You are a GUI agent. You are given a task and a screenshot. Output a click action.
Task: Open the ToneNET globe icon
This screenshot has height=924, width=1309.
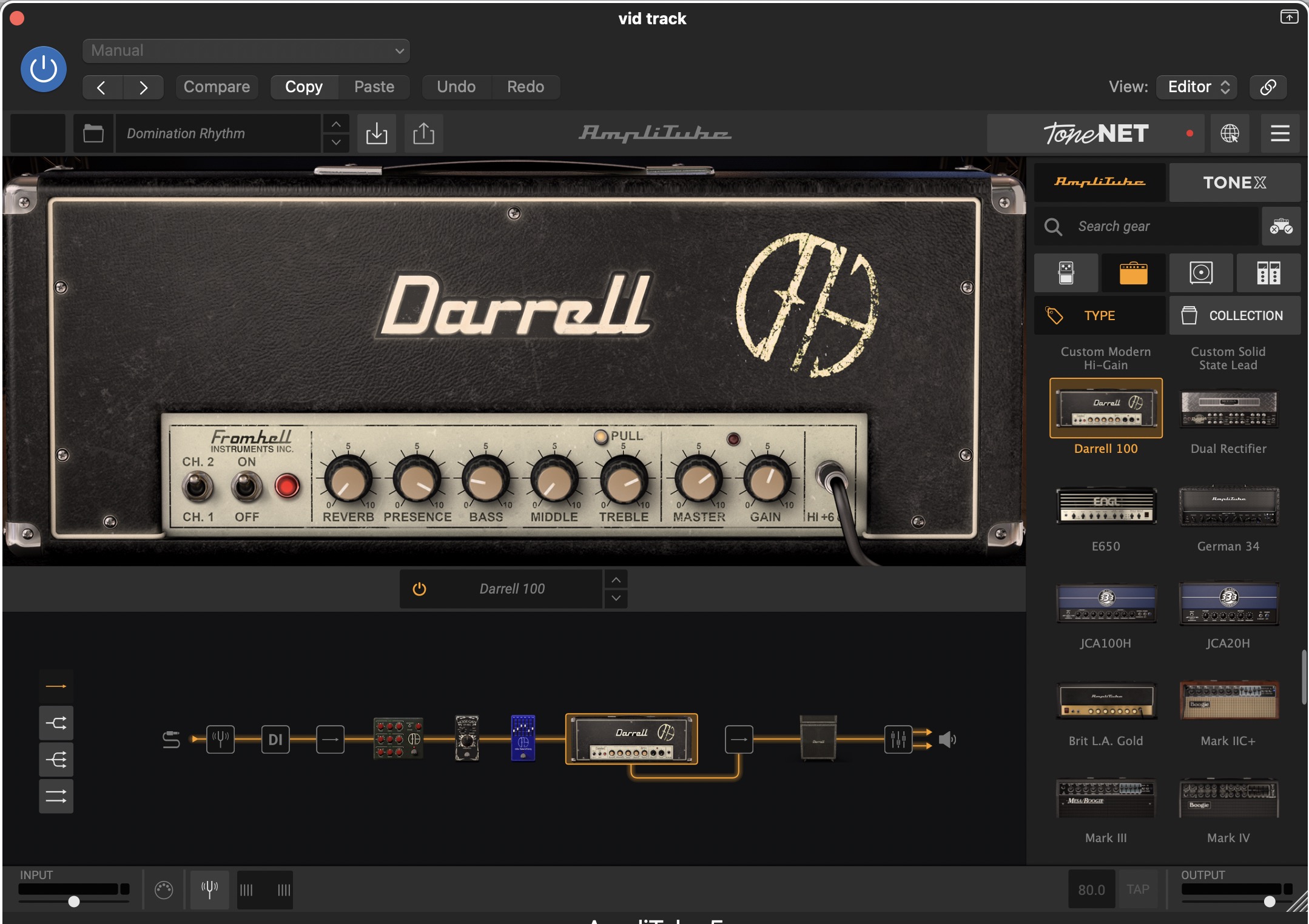(1230, 133)
